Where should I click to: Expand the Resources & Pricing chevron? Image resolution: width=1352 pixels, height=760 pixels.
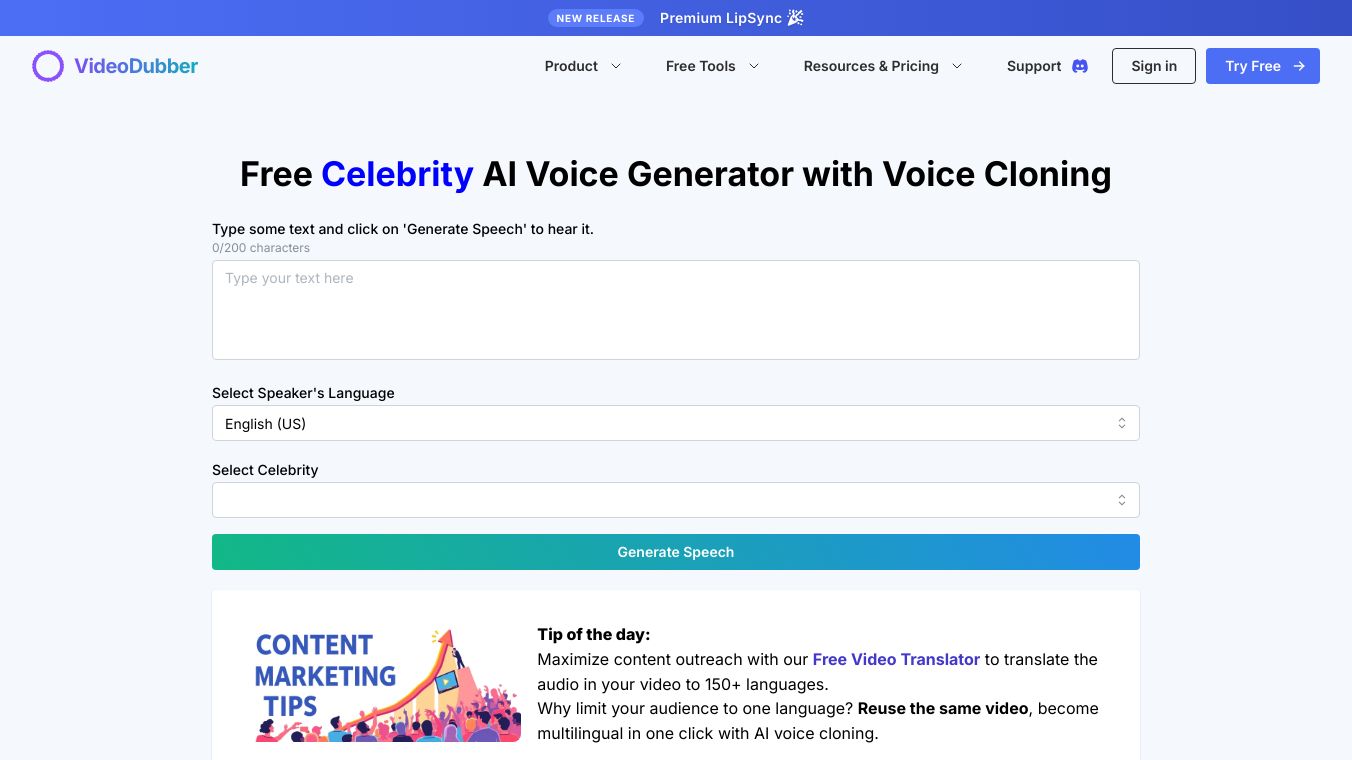957,66
